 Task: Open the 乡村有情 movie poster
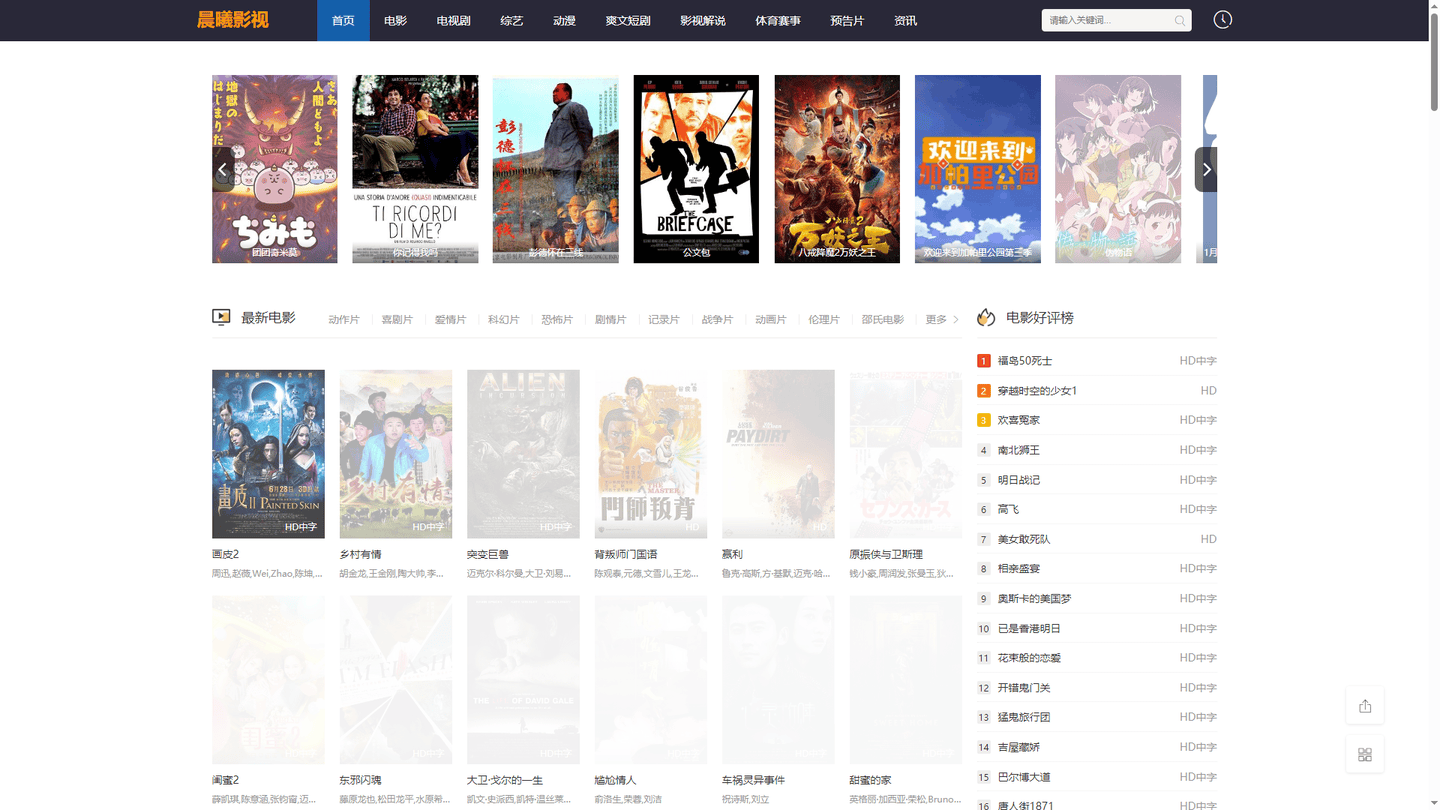click(x=396, y=454)
